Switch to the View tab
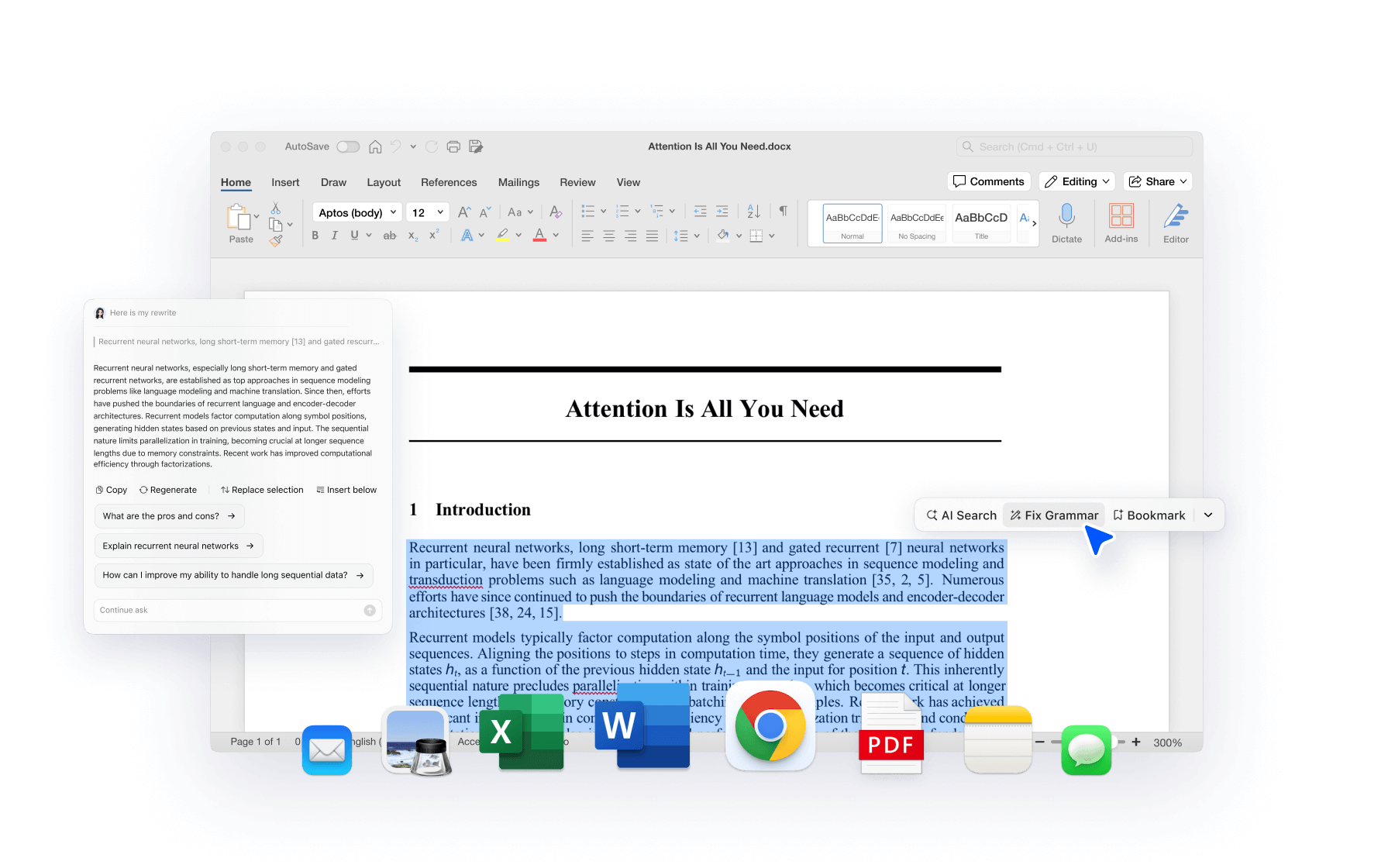The width and height of the screenshot is (1395, 868). (629, 182)
